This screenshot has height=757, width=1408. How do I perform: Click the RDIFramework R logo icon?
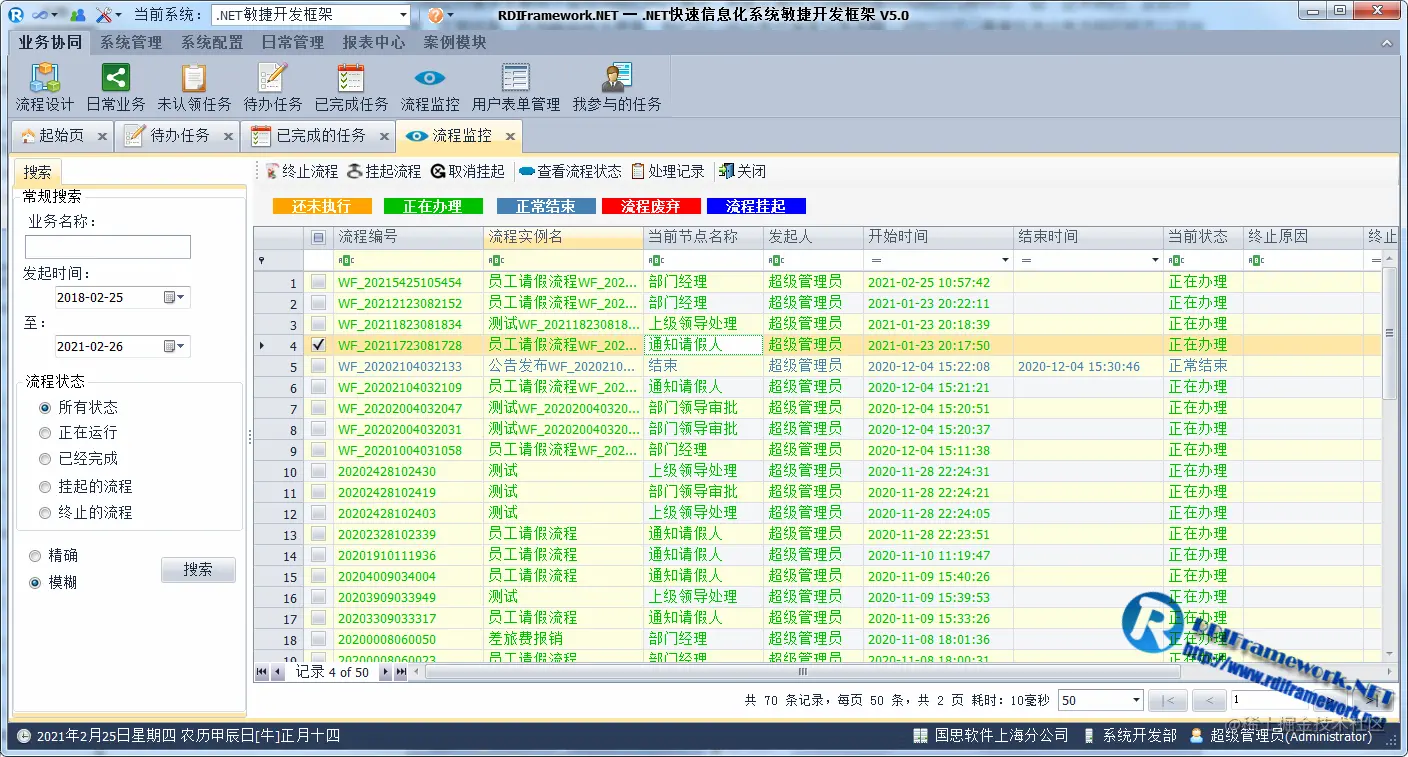(x=15, y=15)
